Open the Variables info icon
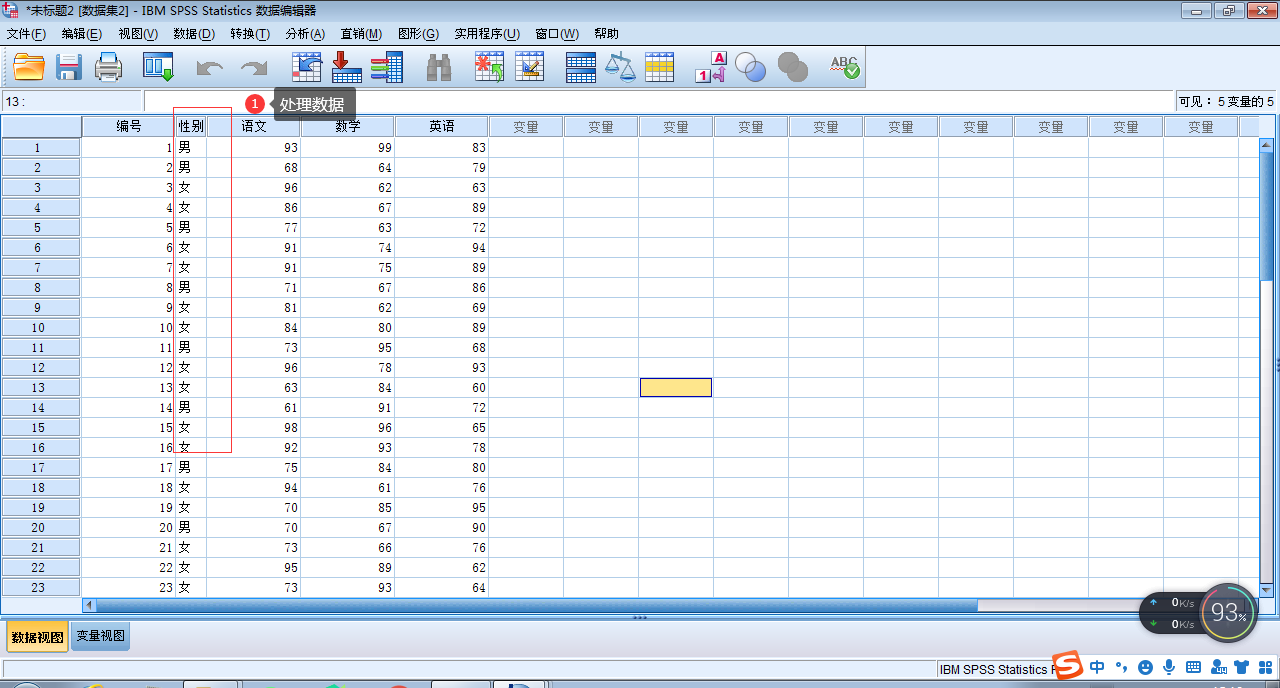Screen dimensions: 1280x688 click(x=386, y=67)
